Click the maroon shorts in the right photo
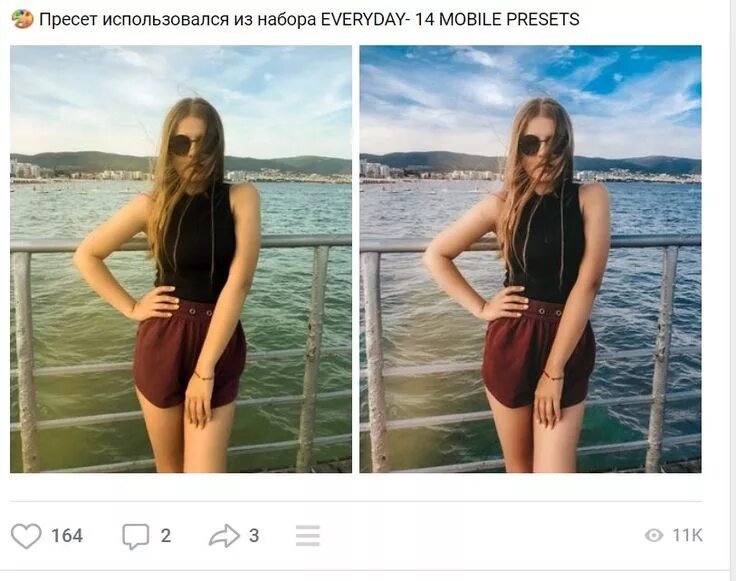Image resolution: width=736 pixels, height=581 pixels. coord(538,355)
